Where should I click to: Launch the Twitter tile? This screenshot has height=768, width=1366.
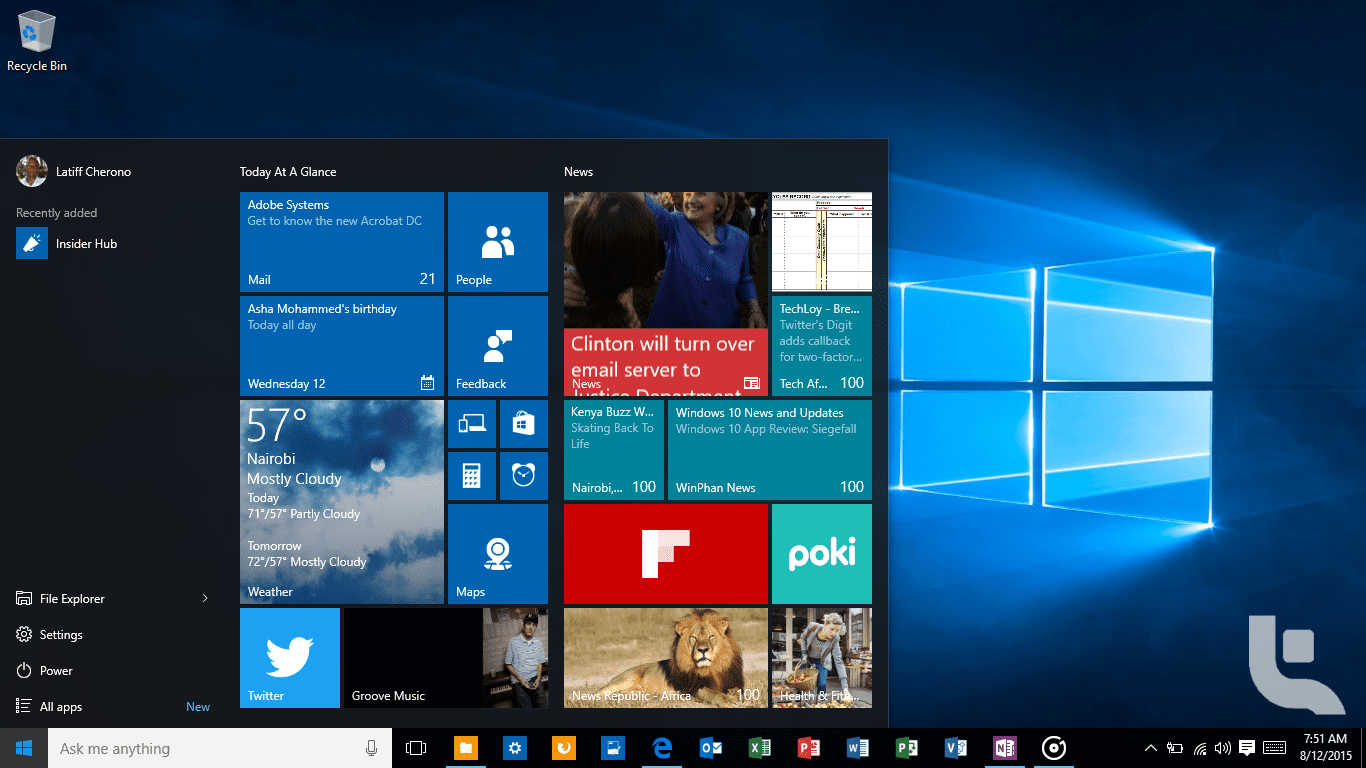click(x=290, y=658)
